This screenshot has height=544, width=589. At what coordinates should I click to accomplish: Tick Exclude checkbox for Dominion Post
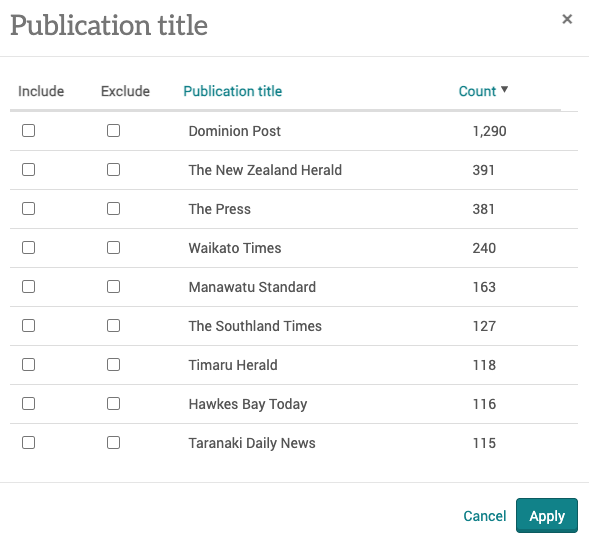point(113,131)
